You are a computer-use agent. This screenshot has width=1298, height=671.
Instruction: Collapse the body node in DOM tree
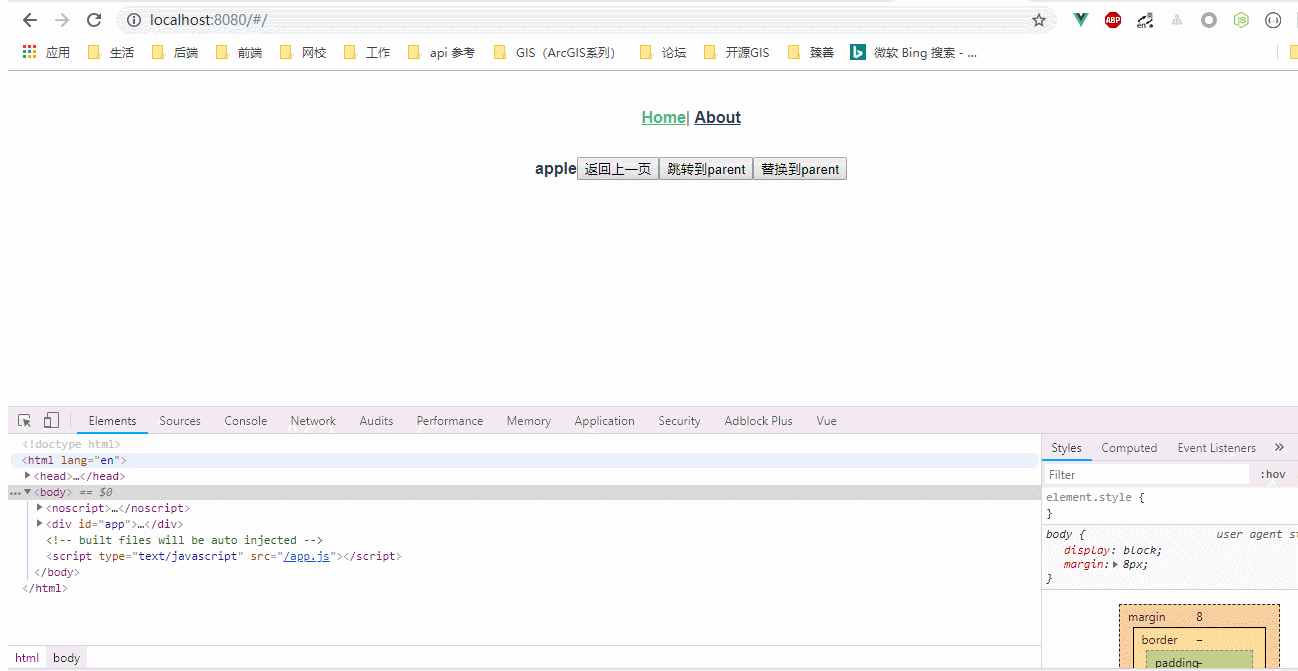tap(28, 492)
